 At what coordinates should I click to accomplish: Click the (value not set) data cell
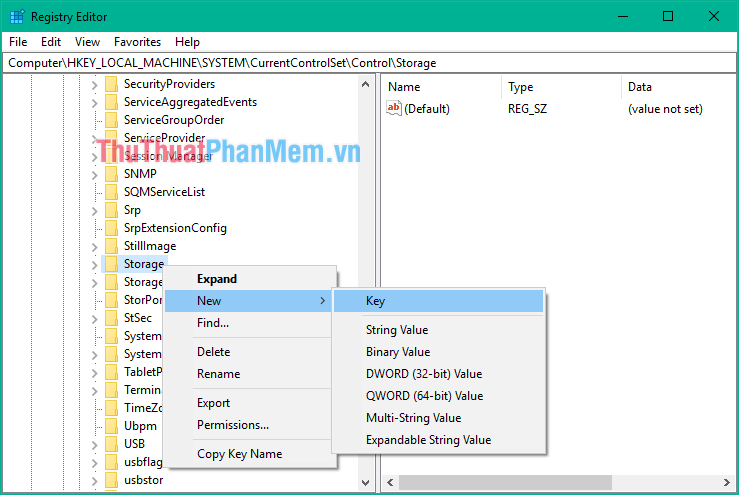point(665,109)
